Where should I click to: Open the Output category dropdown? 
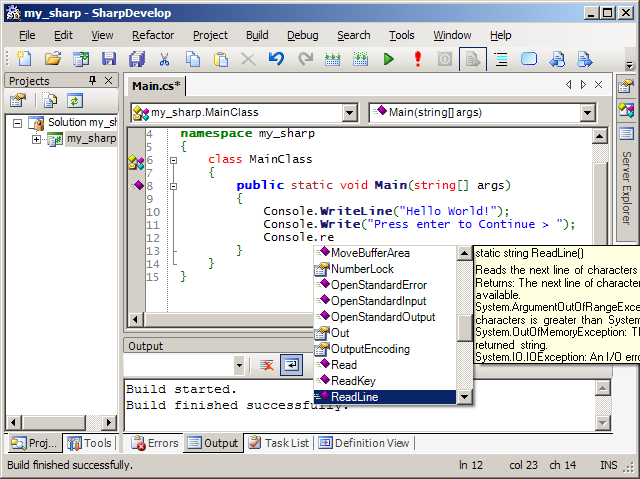tap(239, 365)
